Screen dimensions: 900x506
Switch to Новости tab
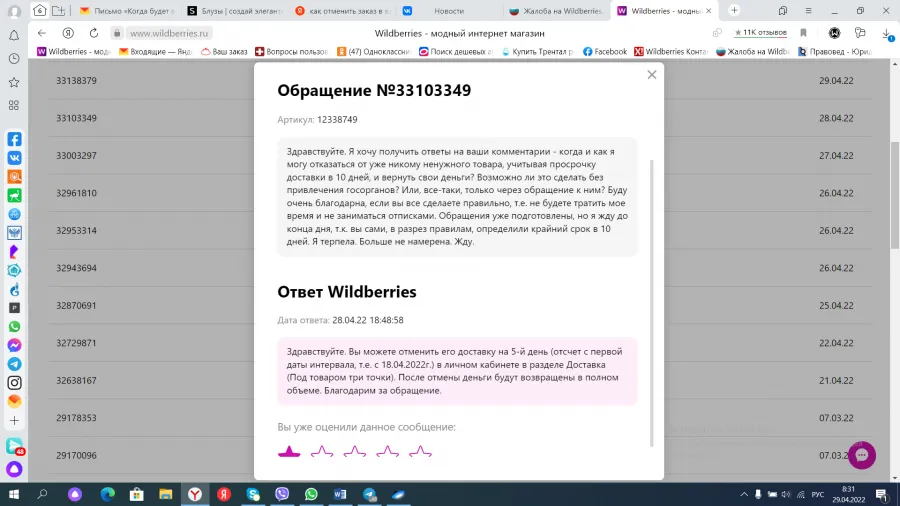coord(449,11)
